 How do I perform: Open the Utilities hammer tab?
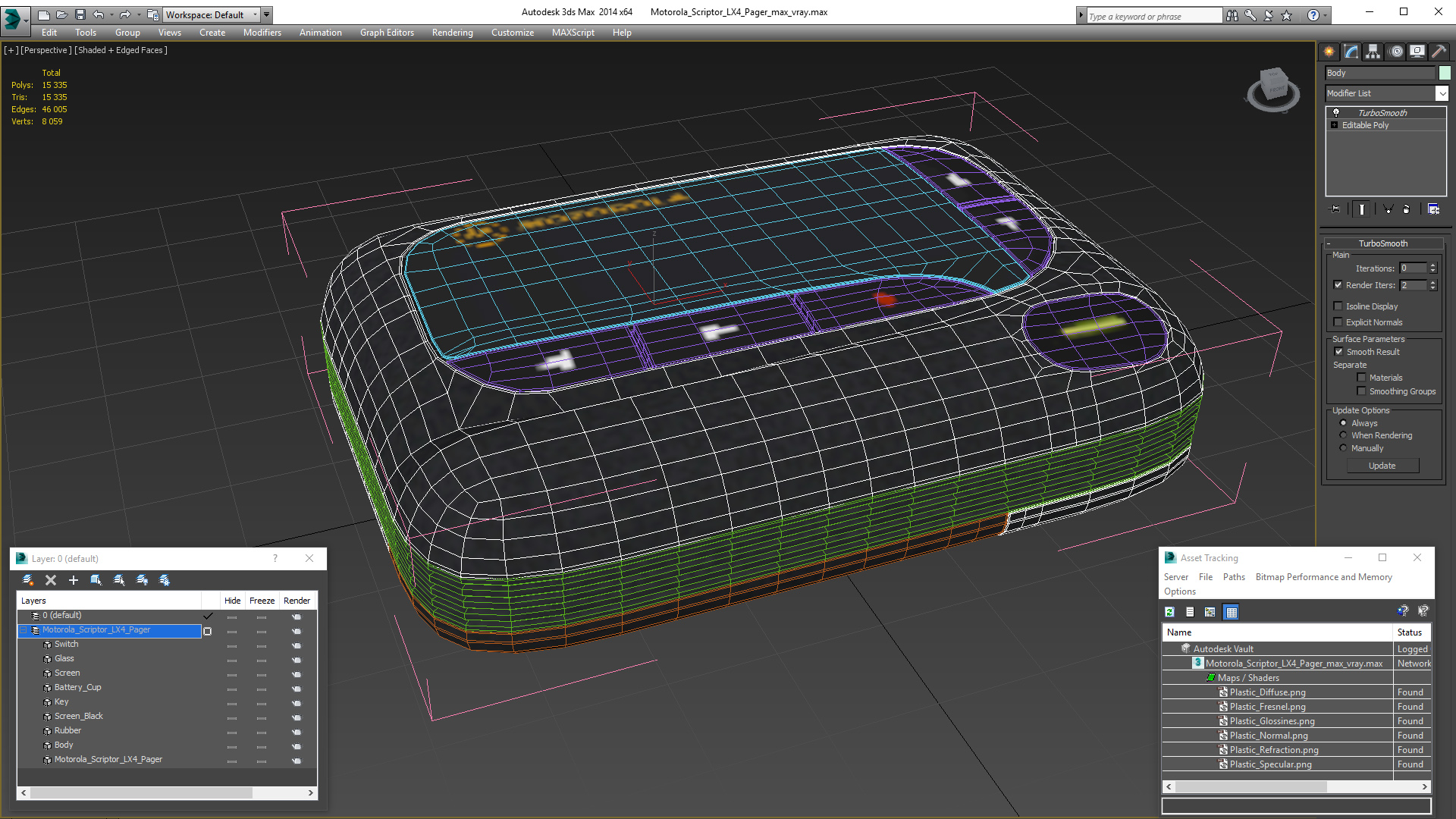[1439, 52]
